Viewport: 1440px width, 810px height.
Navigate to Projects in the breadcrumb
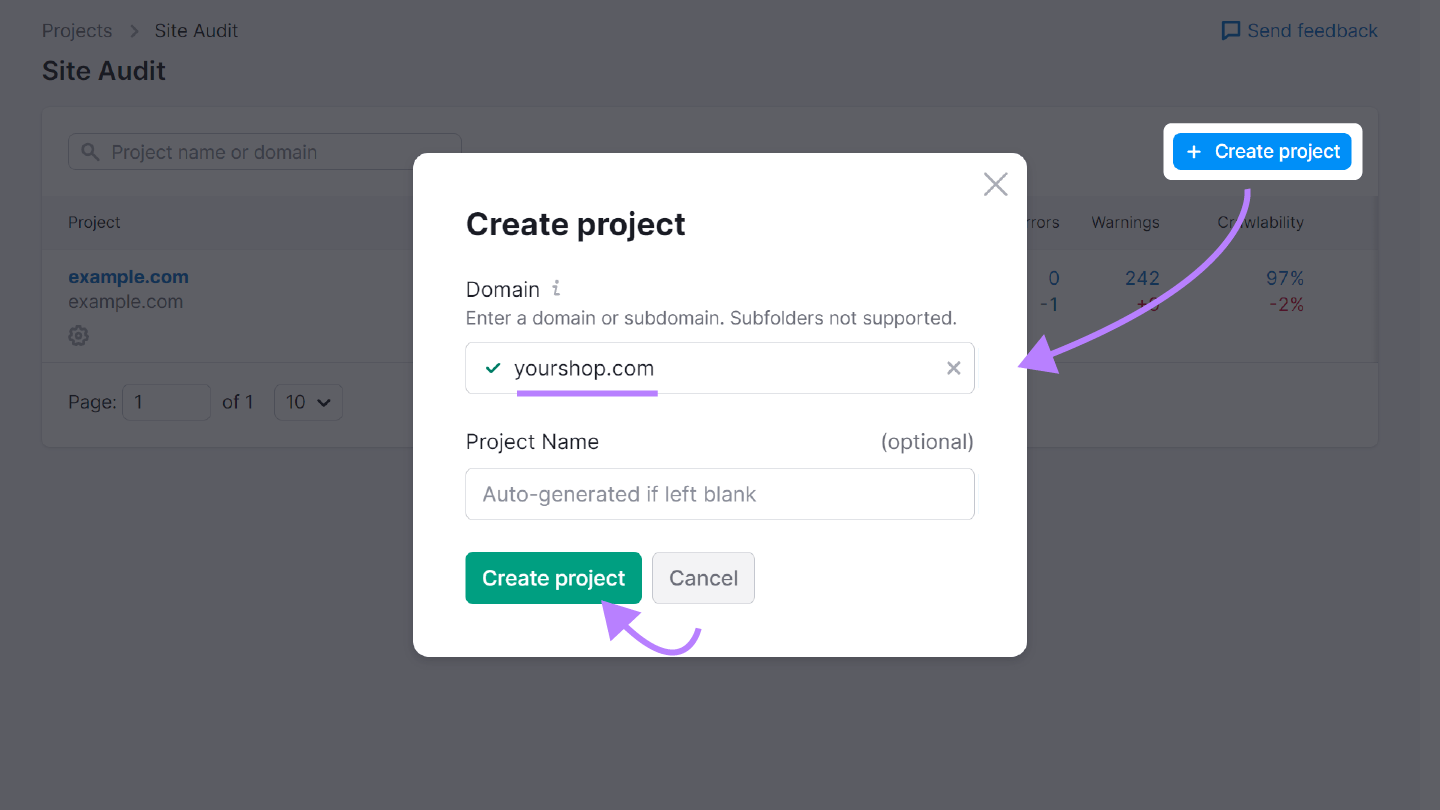pos(77,30)
